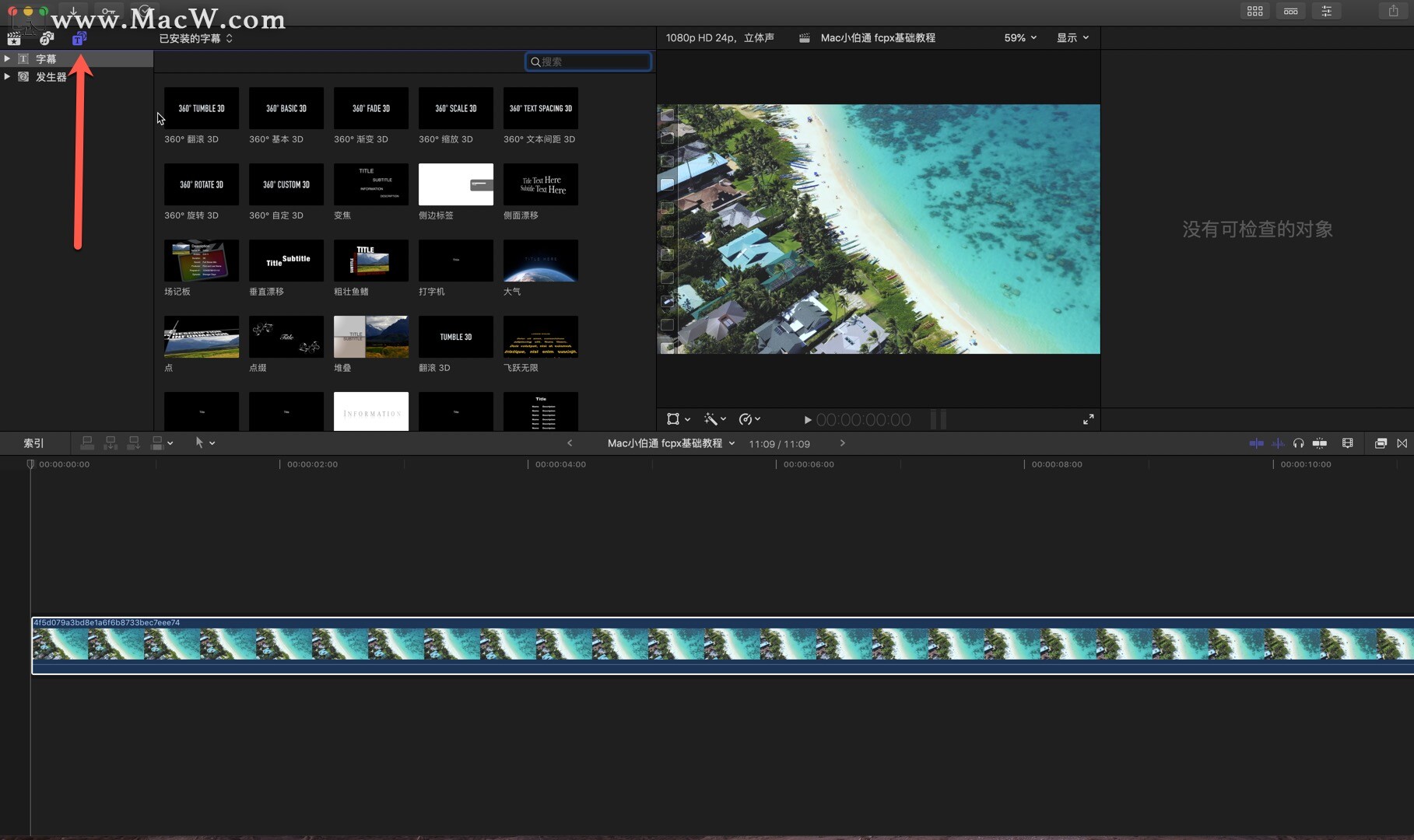Show the Libraries sidebar clapperboard icon
The image size is (1414, 840).
pyautogui.click(x=14, y=39)
